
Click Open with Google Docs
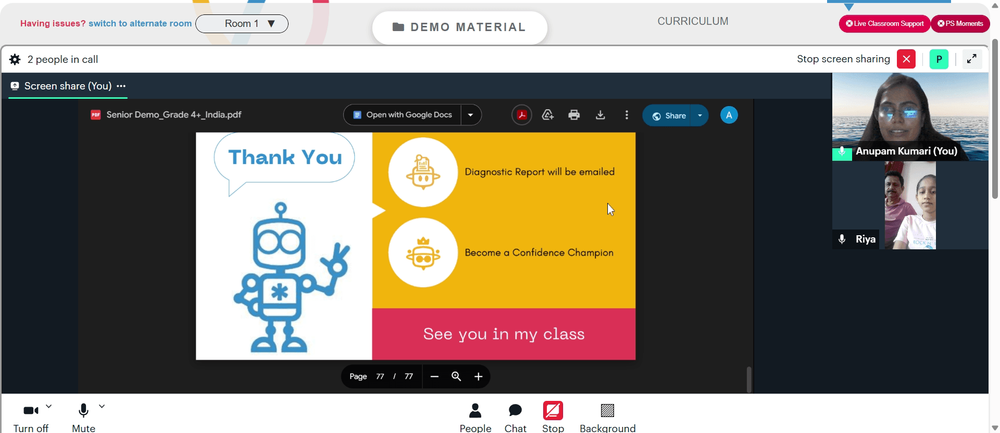(x=403, y=115)
